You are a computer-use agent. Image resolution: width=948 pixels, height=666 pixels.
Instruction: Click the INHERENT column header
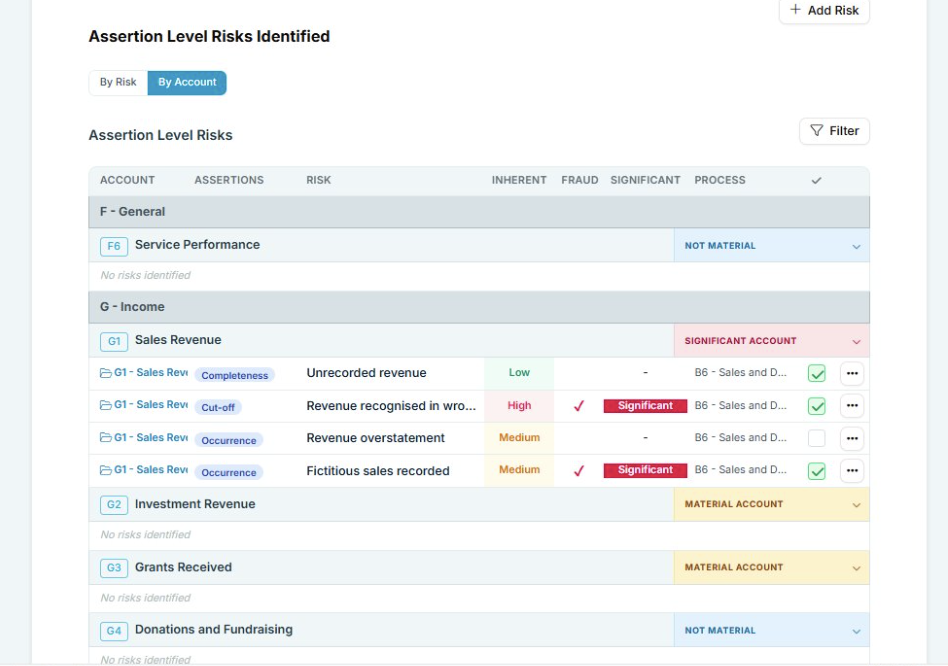pos(519,180)
